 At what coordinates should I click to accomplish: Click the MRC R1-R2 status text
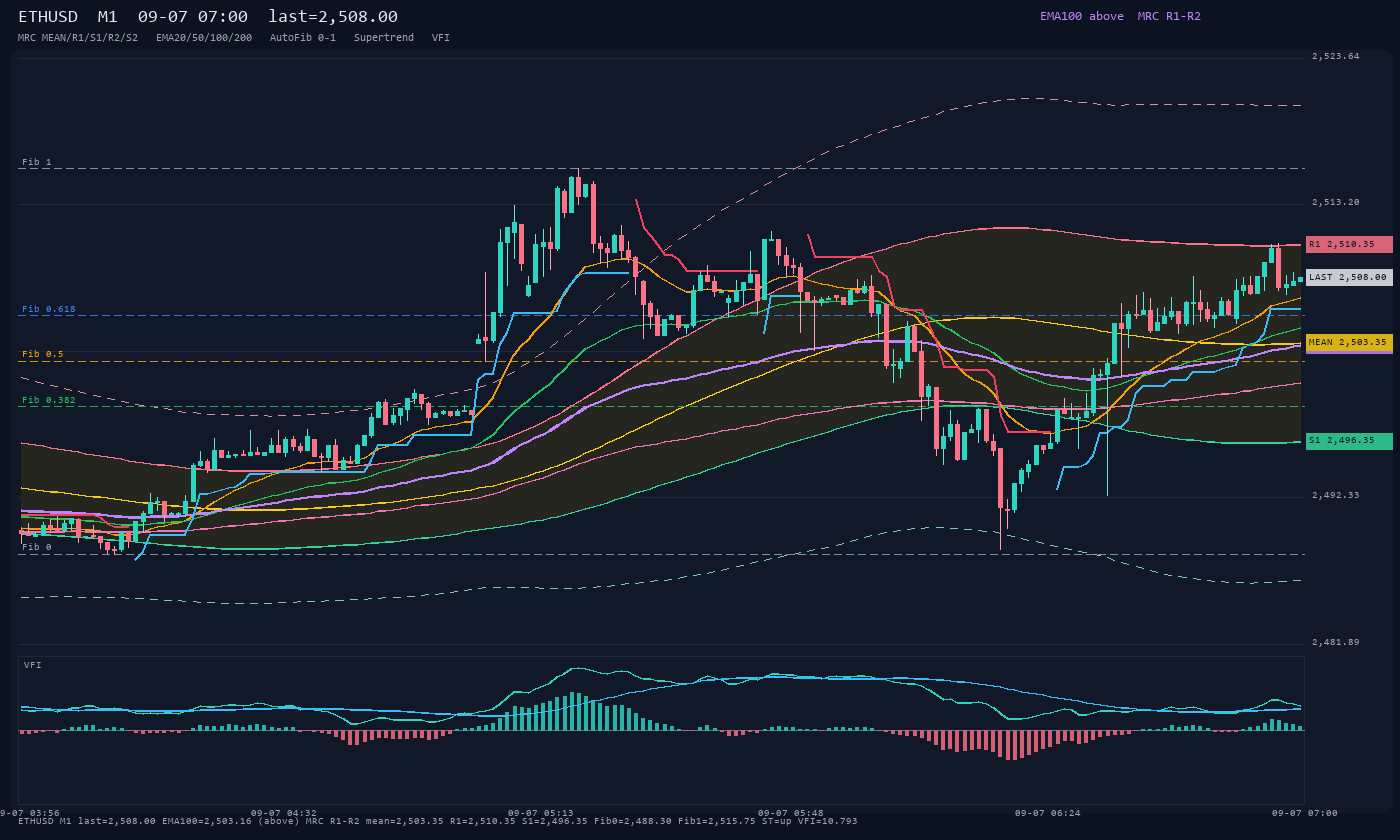pyautogui.click(x=1169, y=16)
